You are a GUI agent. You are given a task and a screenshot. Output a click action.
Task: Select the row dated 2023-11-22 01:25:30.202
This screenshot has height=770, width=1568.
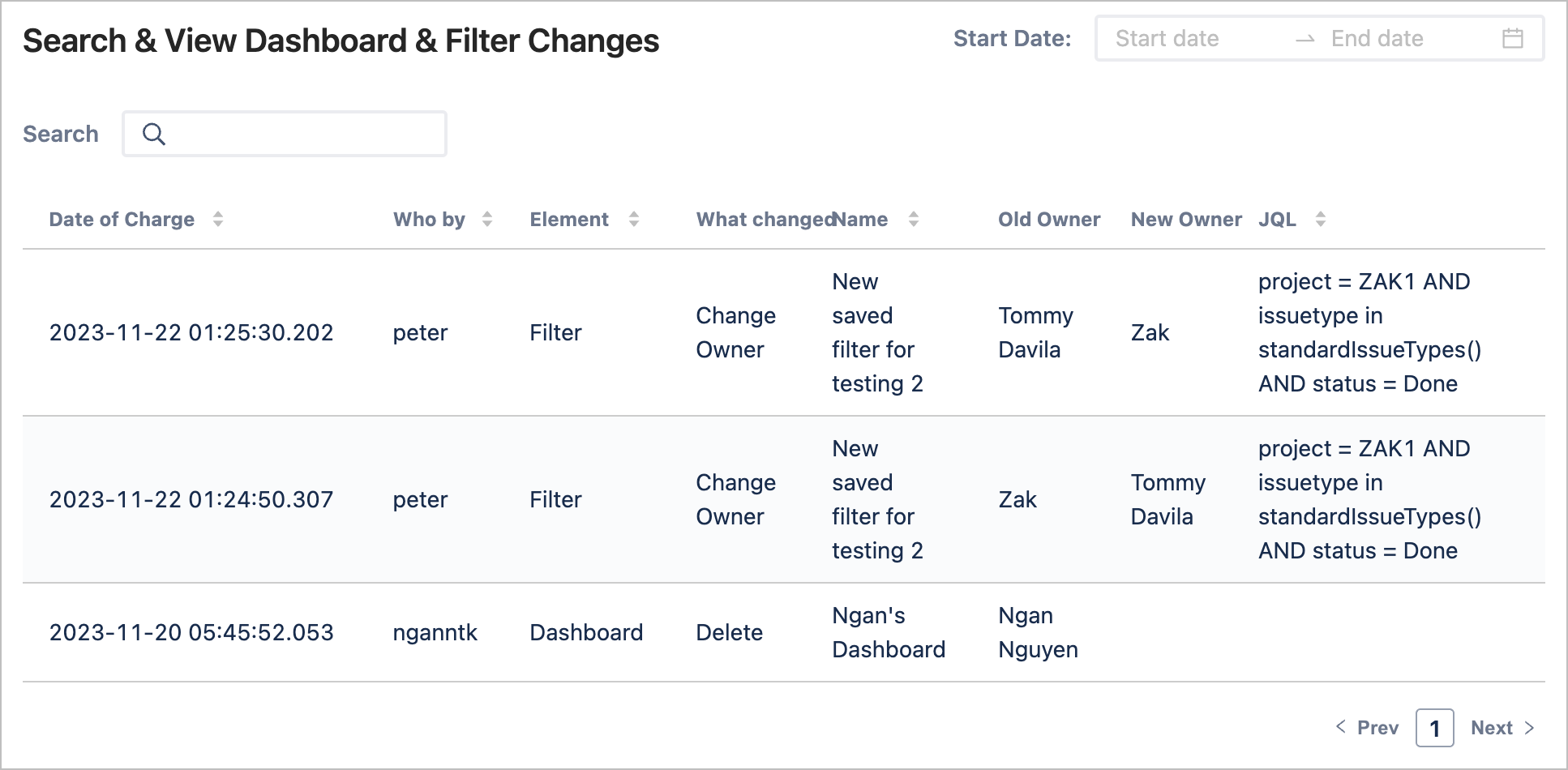pos(783,332)
